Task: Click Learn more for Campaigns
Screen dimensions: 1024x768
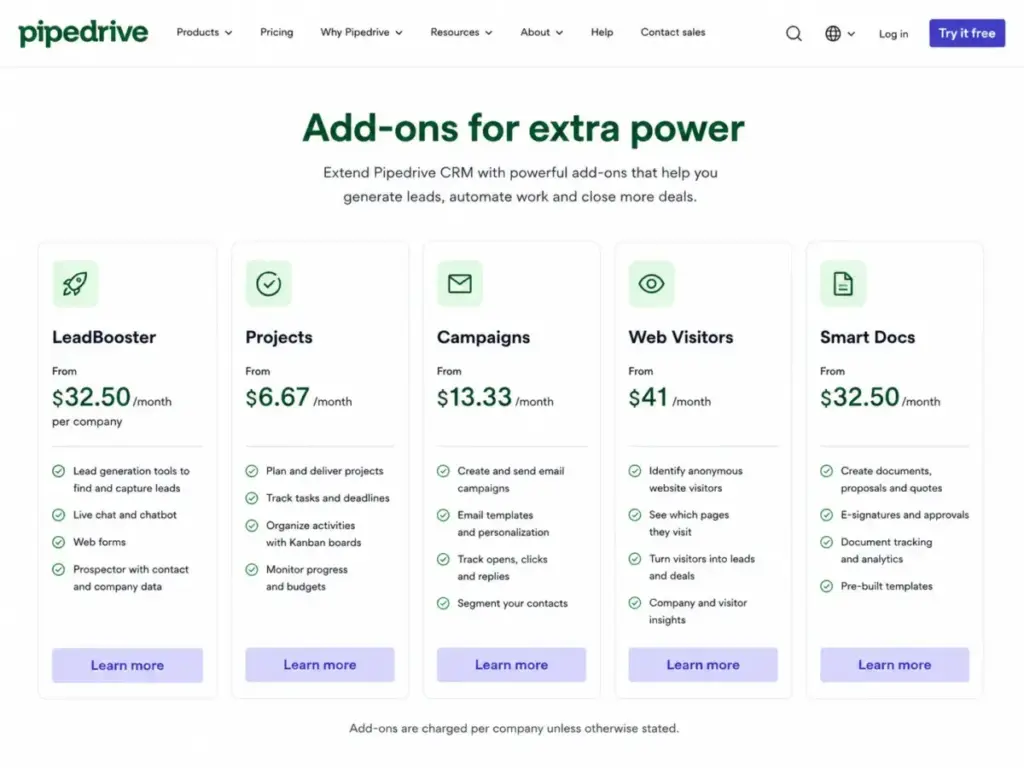Action: coord(511,665)
